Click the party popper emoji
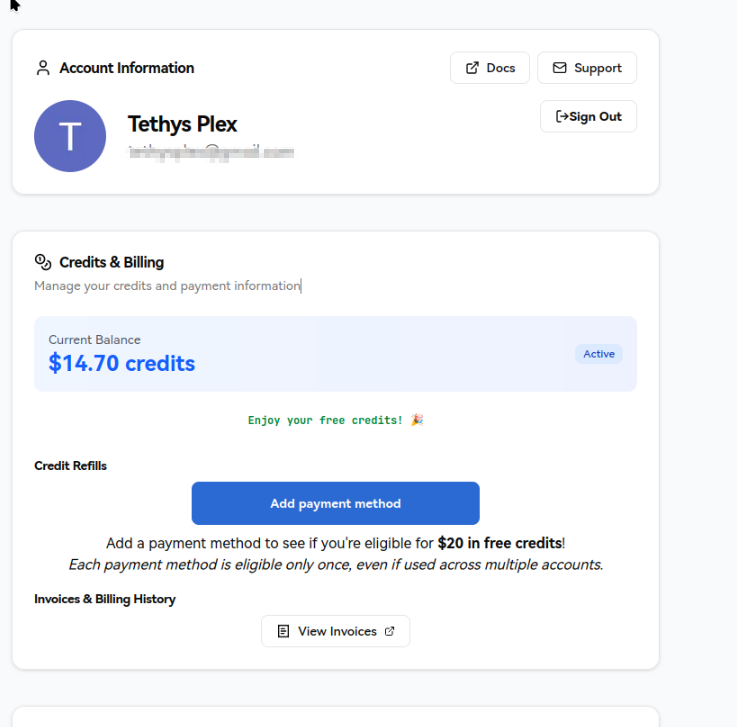Viewport: 737px width, 727px height. click(x=416, y=420)
